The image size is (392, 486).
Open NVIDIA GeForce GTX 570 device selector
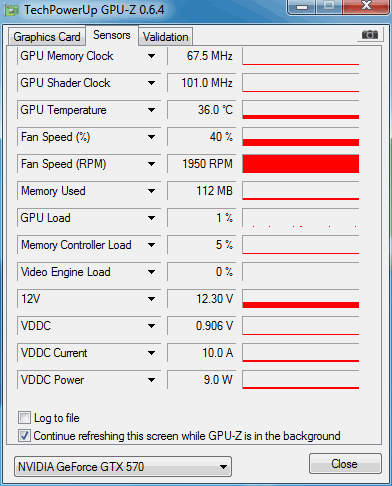click(x=123, y=467)
